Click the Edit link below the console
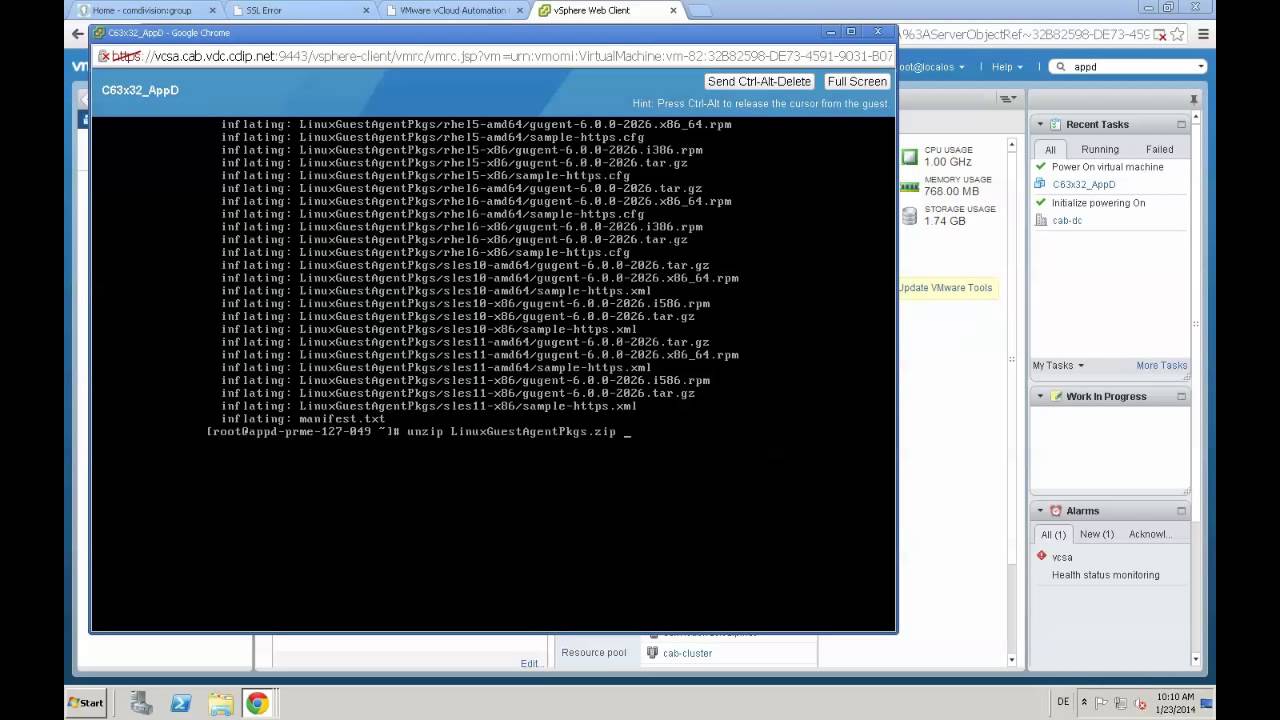The height and width of the screenshot is (720, 1280). pos(531,663)
